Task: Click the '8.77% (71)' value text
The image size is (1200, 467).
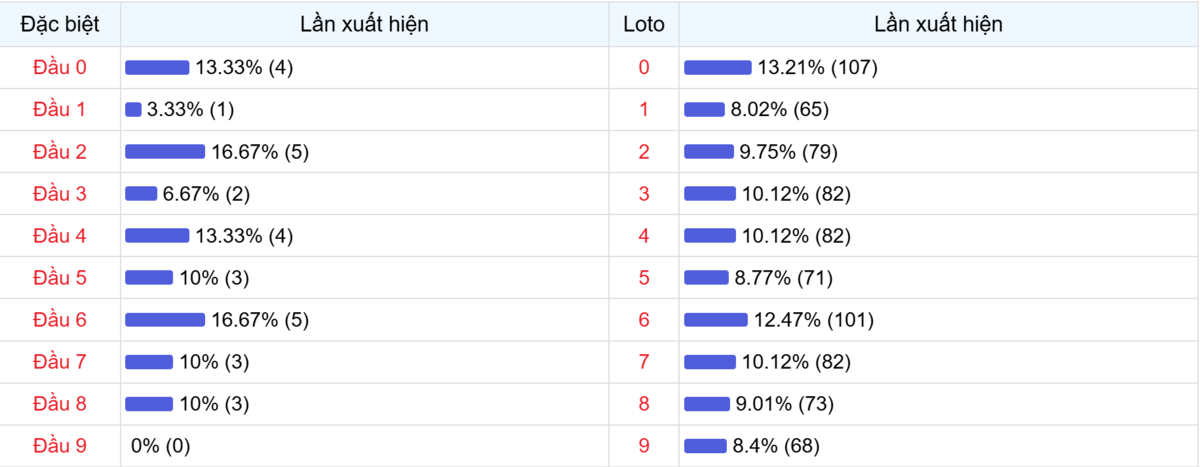Action: [x=783, y=278]
